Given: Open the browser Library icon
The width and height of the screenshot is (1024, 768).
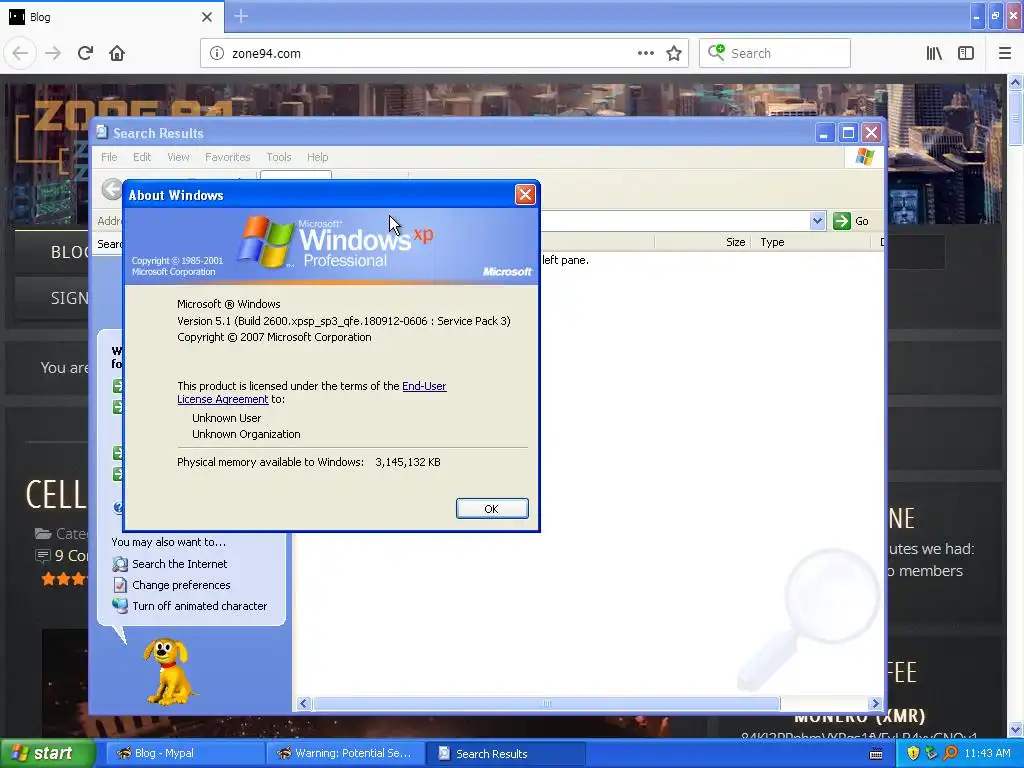Looking at the screenshot, I should point(934,54).
